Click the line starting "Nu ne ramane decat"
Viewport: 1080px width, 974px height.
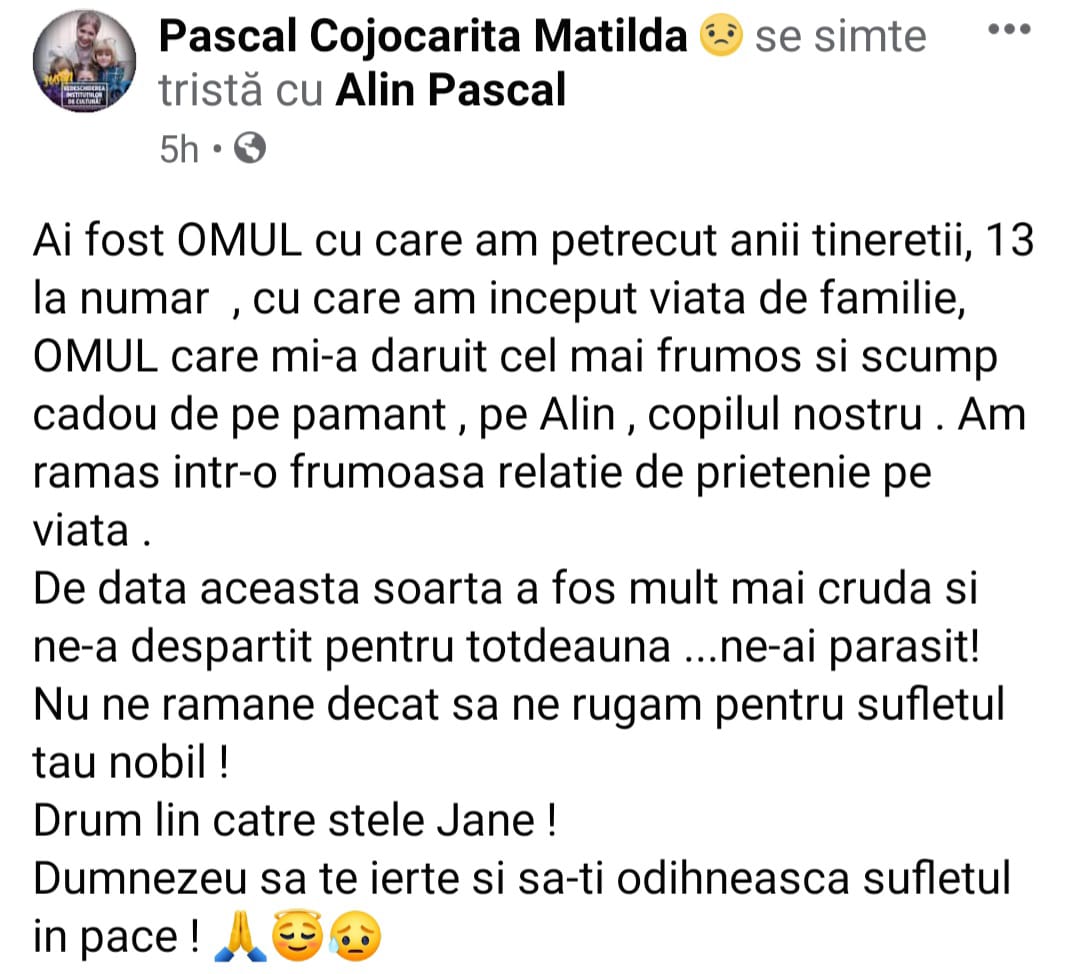[x=518, y=705]
